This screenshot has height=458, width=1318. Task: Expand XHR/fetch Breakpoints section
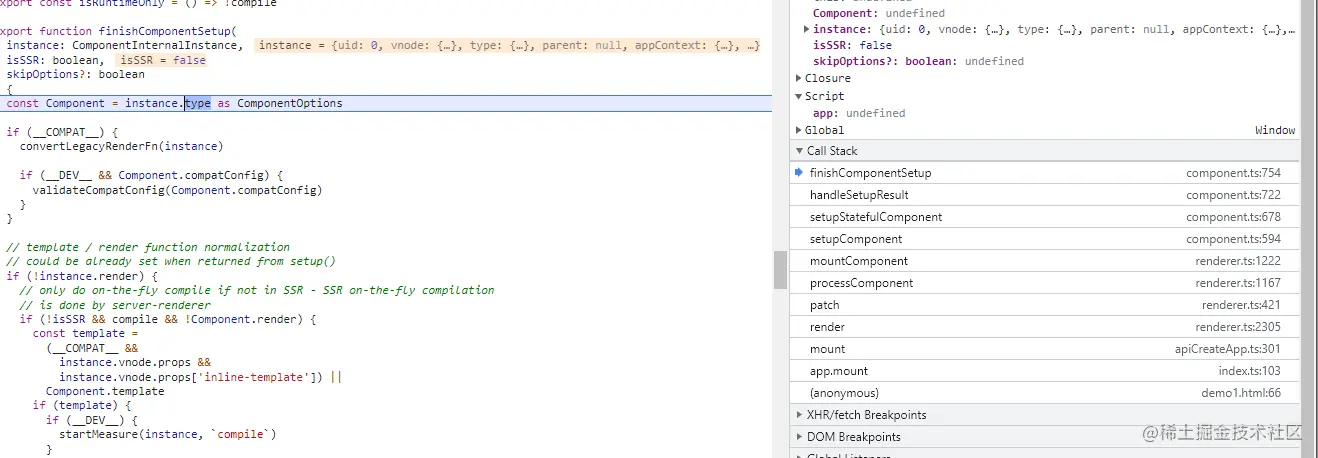[x=799, y=415]
